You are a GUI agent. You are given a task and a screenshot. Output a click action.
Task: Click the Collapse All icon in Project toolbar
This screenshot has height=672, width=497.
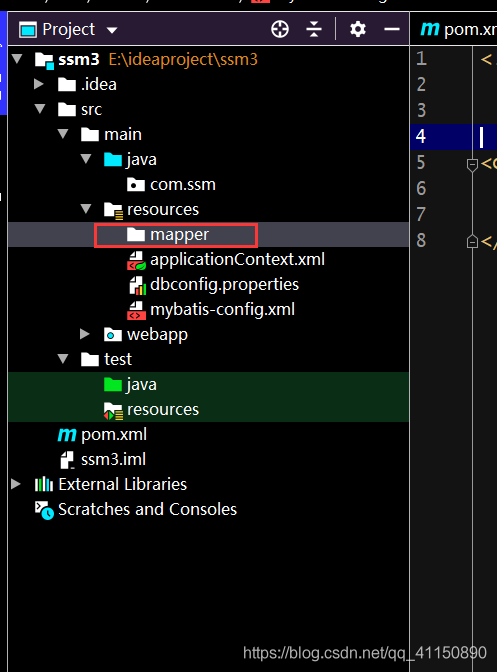click(x=314, y=29)
